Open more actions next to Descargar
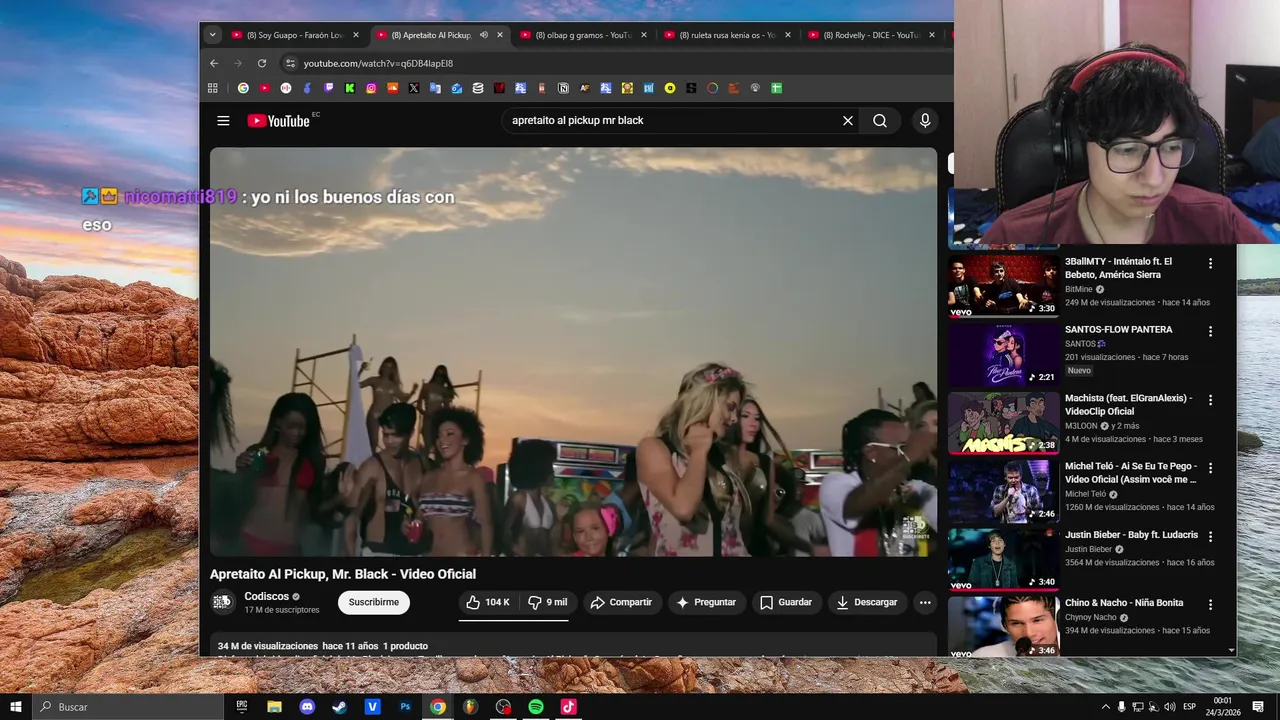The image size is (1280, 720). click(x=925, y=602)
